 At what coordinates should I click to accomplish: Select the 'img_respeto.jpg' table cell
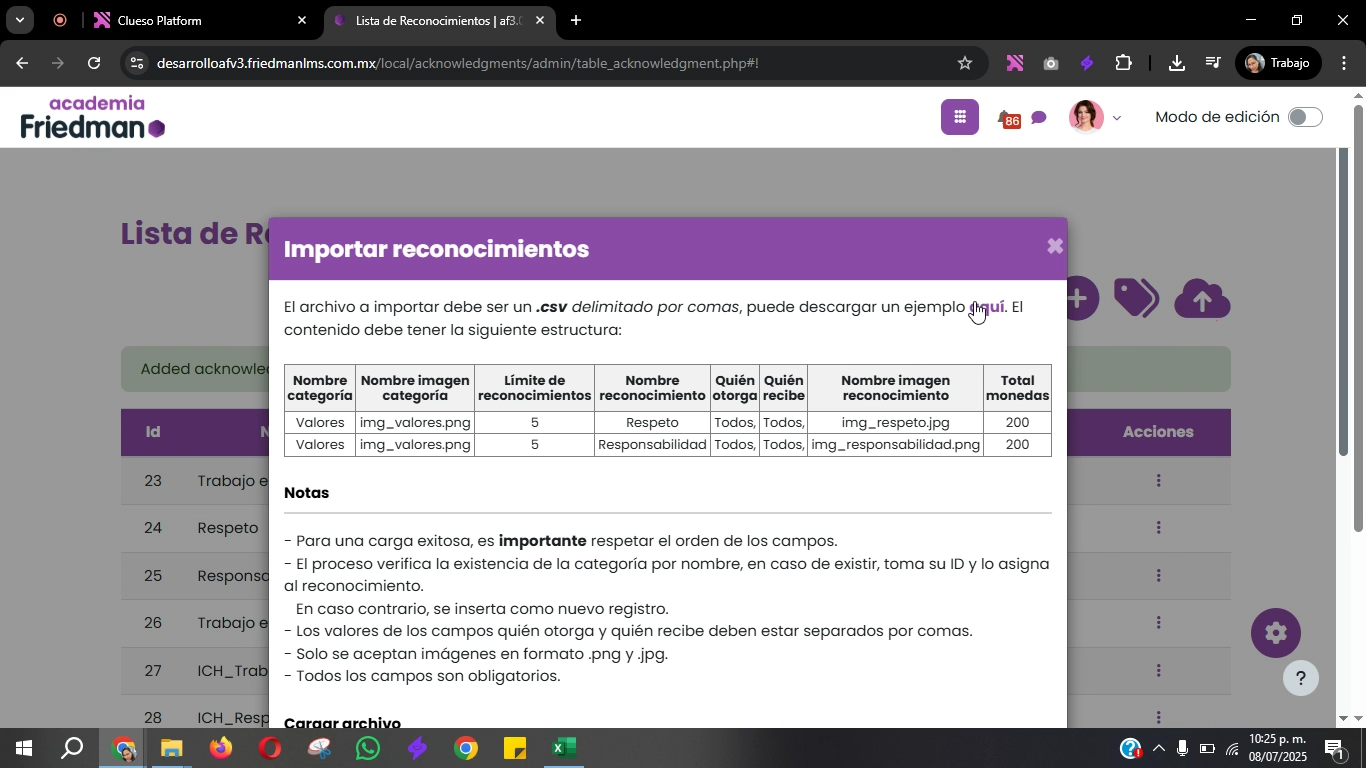(x=895, y=422)
